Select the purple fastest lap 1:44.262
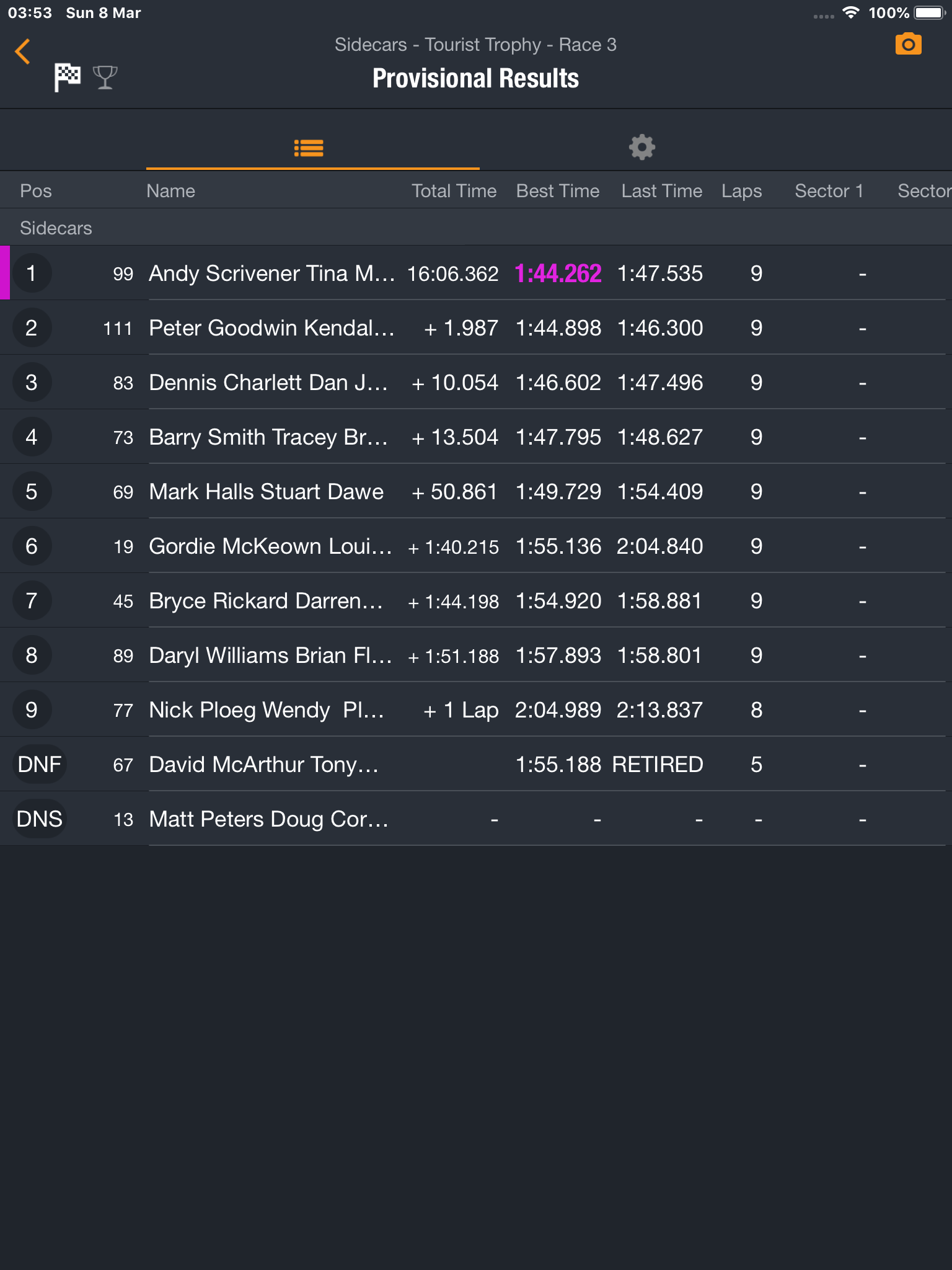Image resolution: width=952 pixels, height=1270 pixels. pyautogui.click(x=558, y=273)
